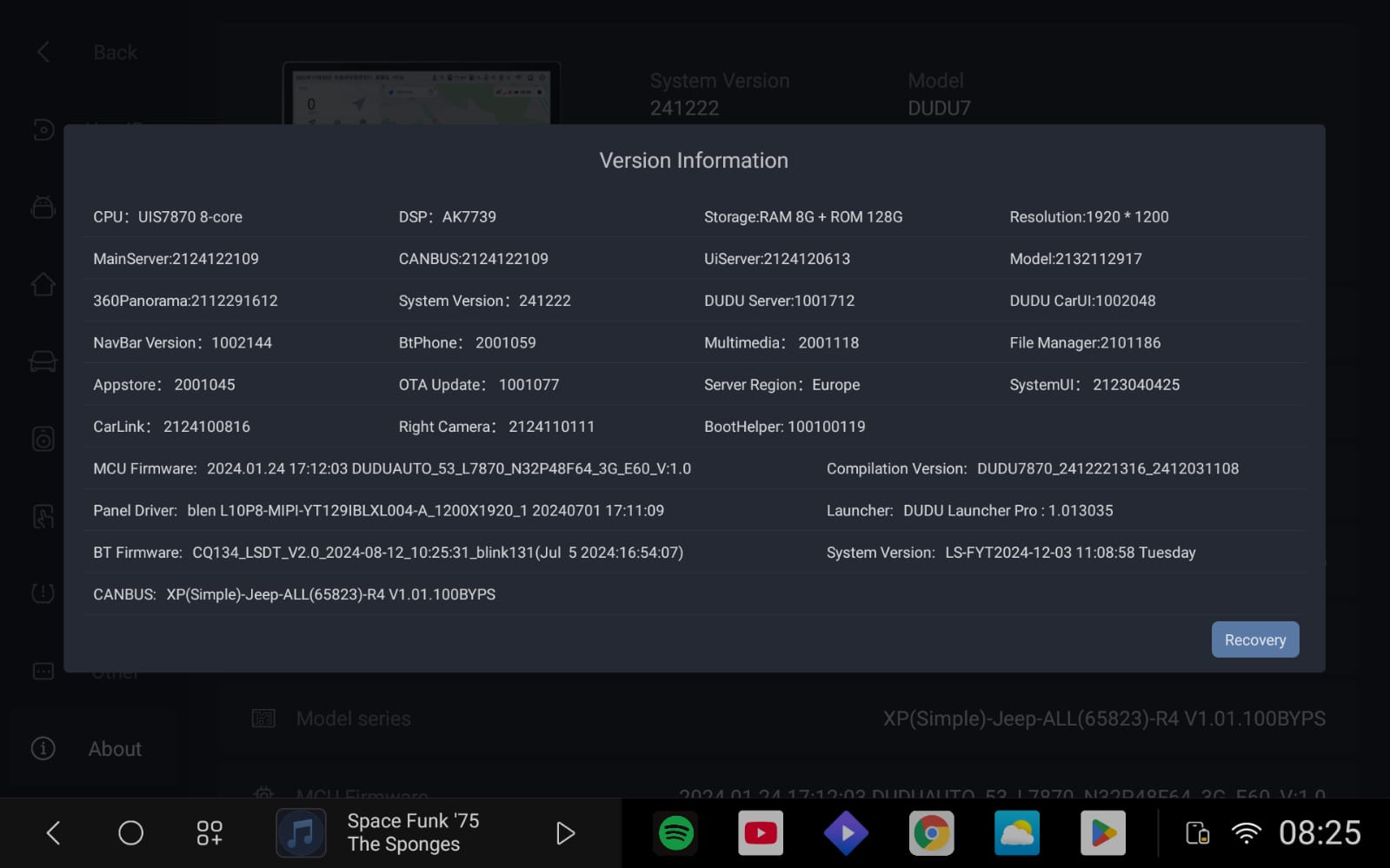1390x868 pixels.
Task: Select OTA Update: 1001077 entry
Action: click(479, 385)
